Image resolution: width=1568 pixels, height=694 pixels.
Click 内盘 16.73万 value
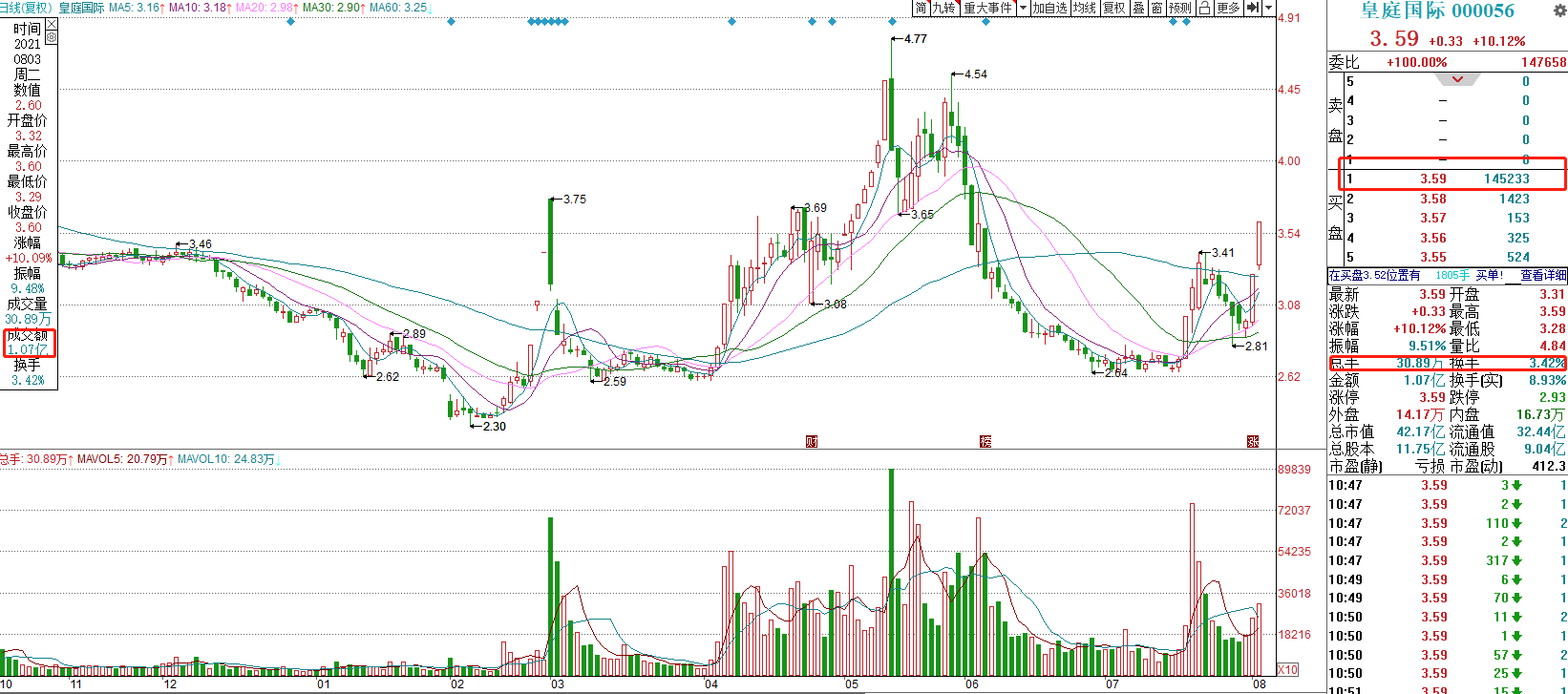(x=1541, y=414)
